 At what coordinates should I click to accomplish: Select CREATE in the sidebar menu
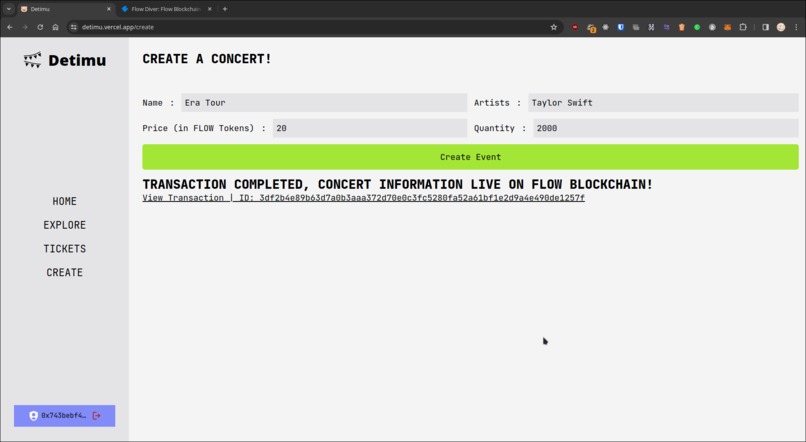[65, 272]
